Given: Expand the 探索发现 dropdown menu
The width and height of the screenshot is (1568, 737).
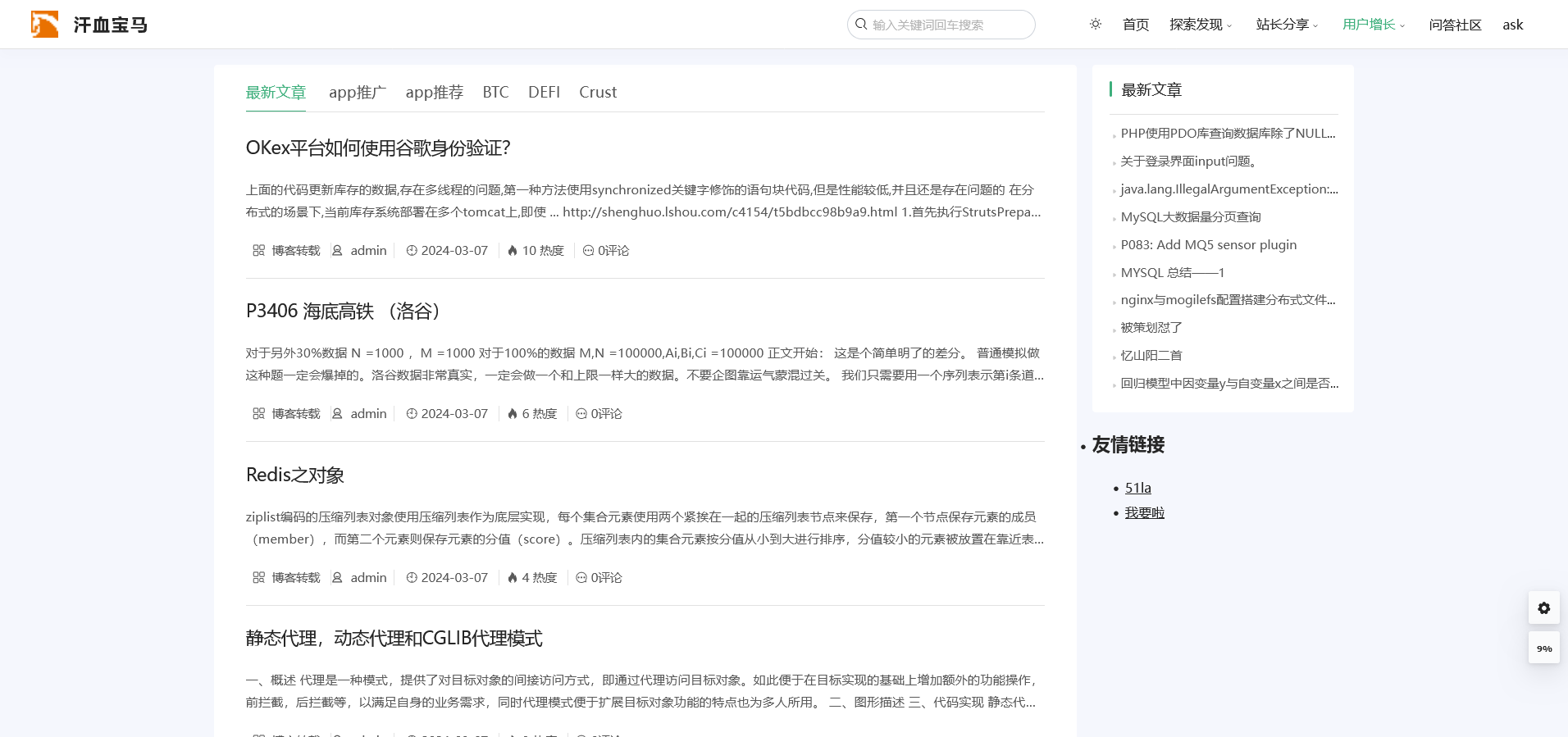Looking at the screenshot, I should (x=1201, y=25).
